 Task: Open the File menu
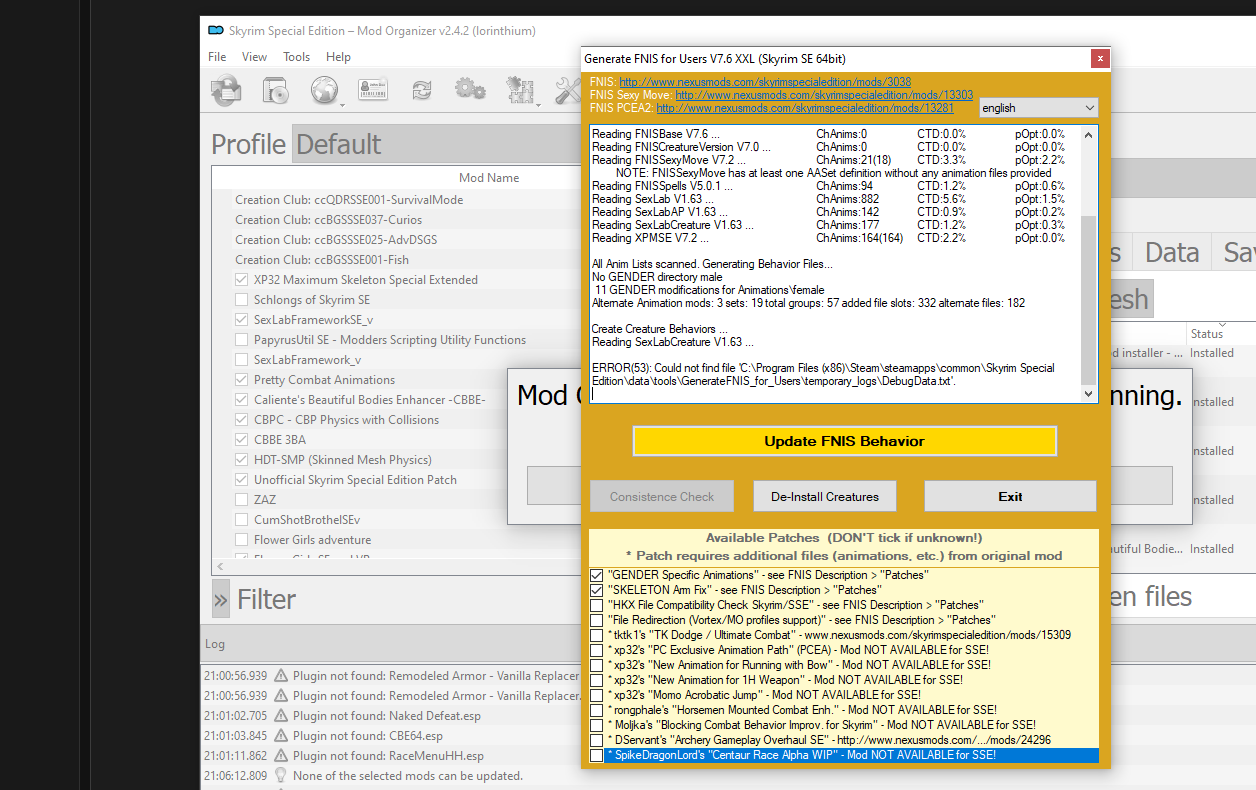pos(217,57)
